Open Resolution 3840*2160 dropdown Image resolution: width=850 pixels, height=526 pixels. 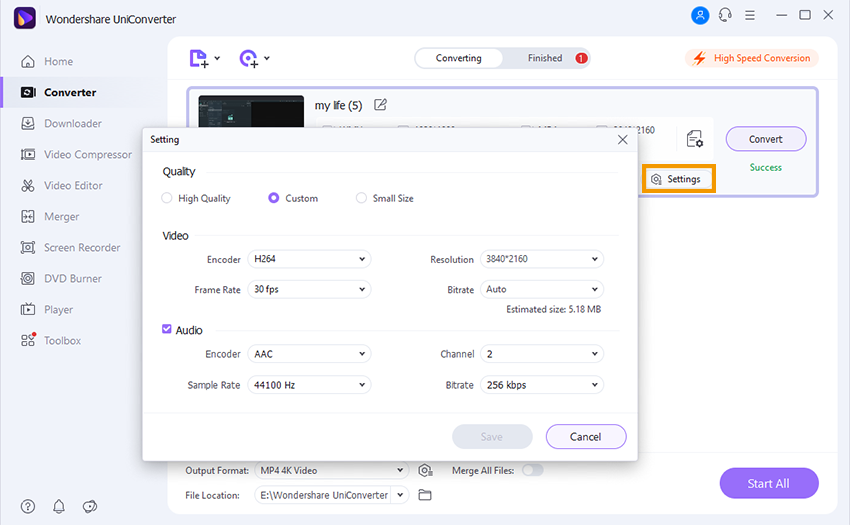click(x=542, y=259)
